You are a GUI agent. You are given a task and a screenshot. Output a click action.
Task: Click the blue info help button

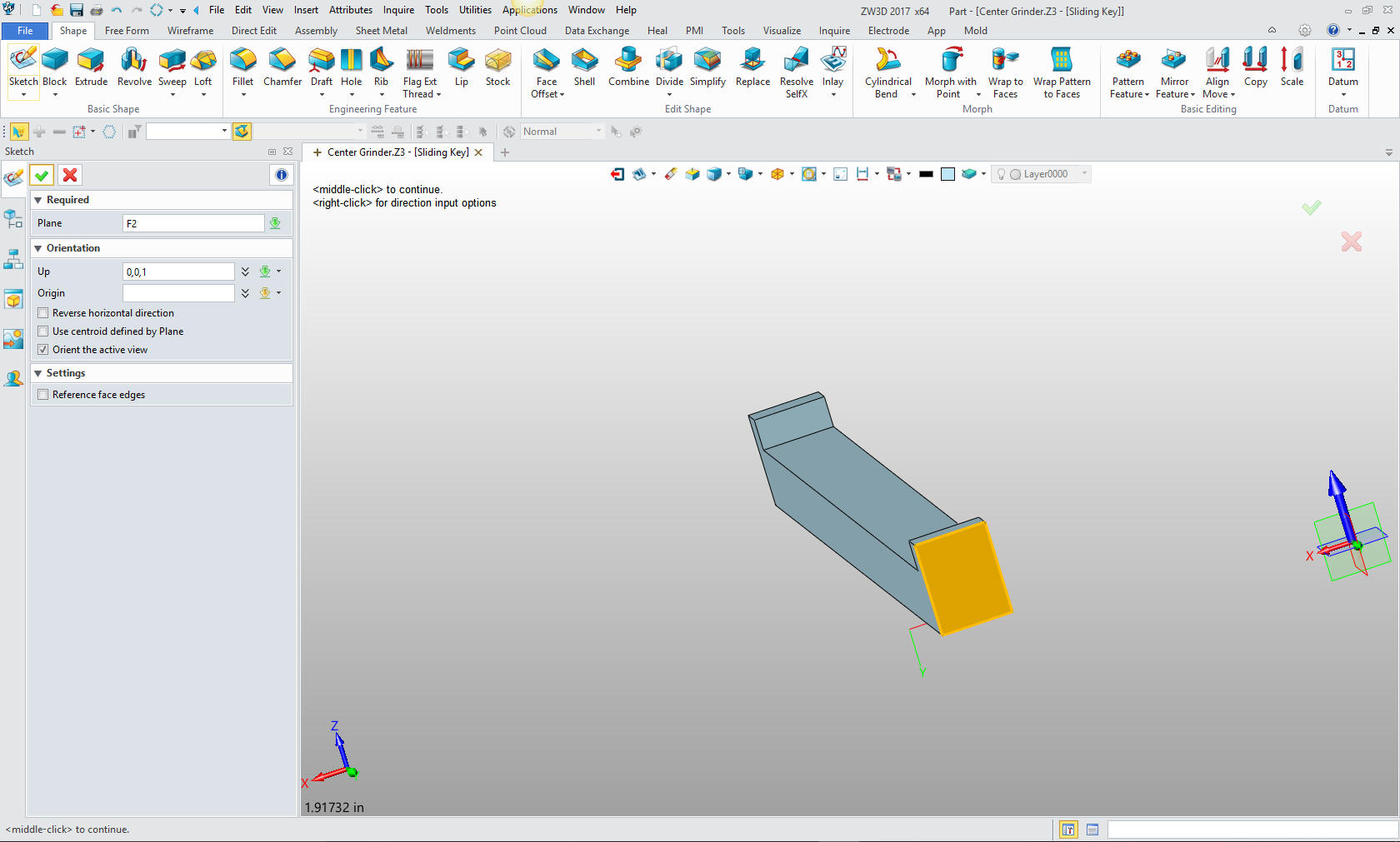pyautogui.click(x=281, y=175)
